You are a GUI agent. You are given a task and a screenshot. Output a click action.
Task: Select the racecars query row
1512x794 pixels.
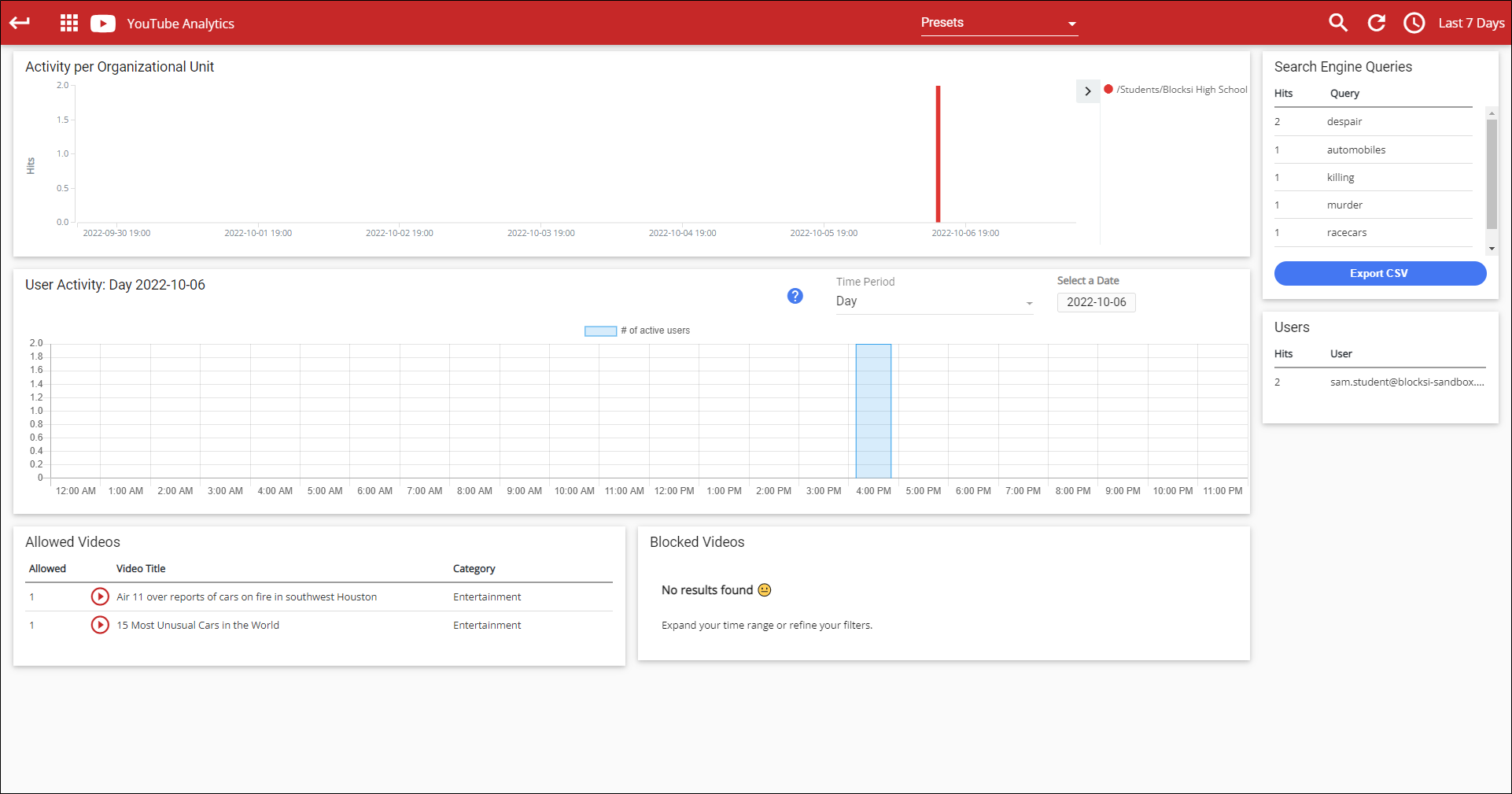point(1373,232)
